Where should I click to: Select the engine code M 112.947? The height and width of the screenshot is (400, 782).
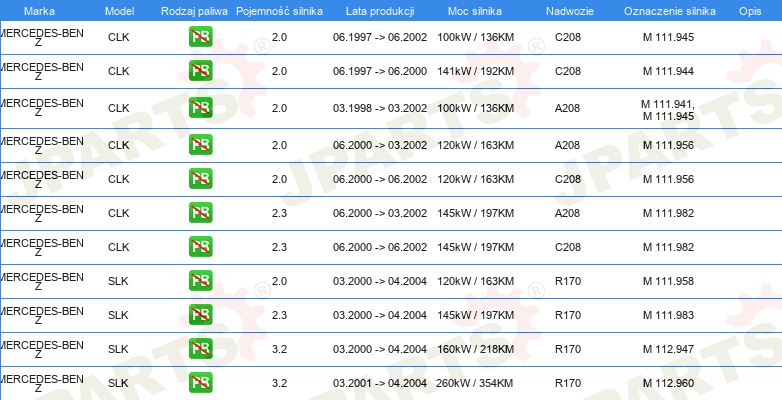pos(668,349)
